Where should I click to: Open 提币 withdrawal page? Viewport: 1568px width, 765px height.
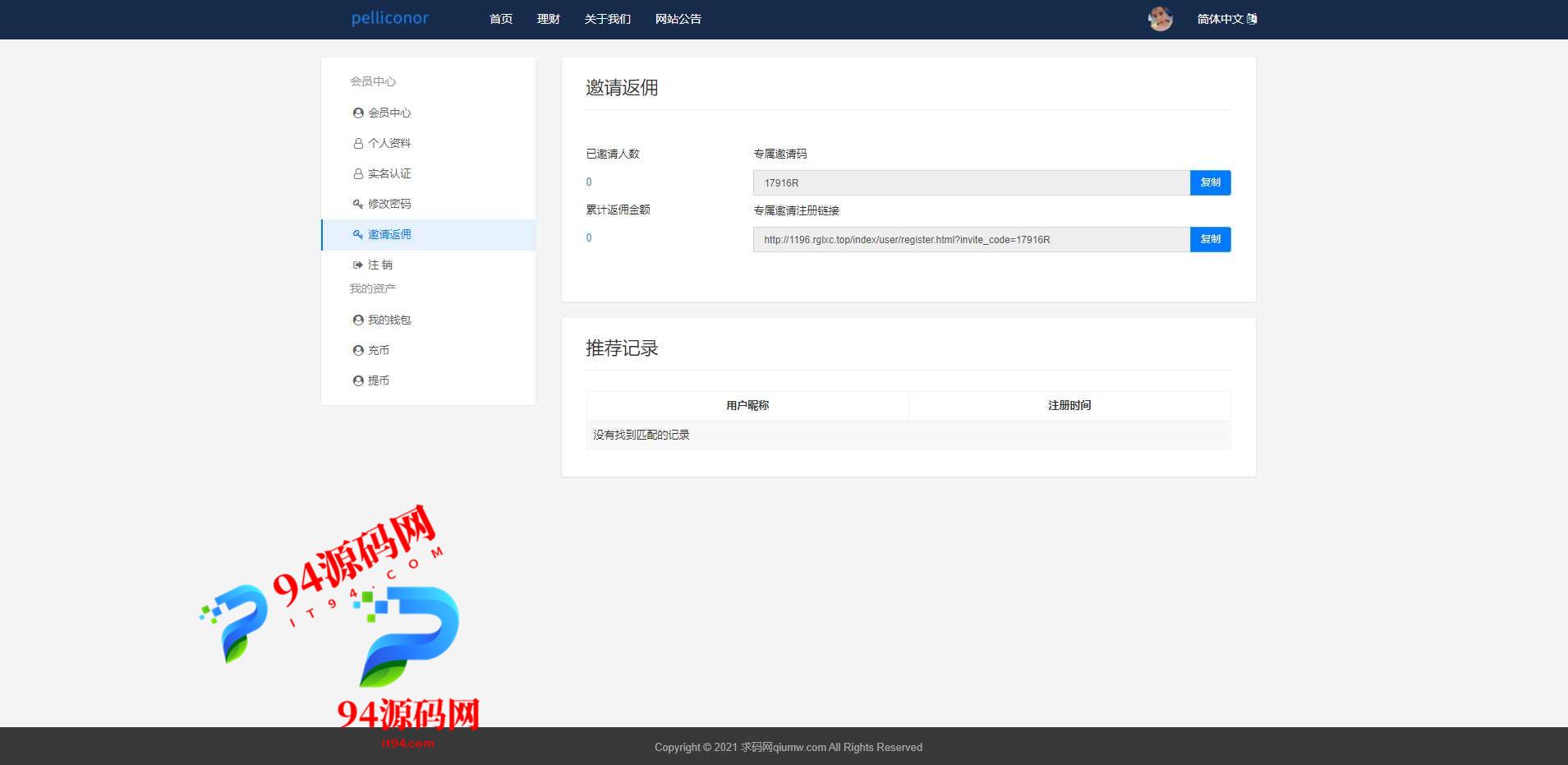click(428, 380)
